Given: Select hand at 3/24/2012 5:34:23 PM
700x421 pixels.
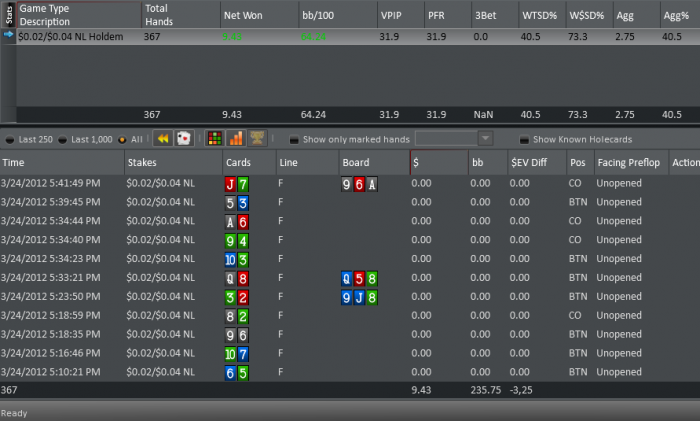Looking at the screenshot, I should [x=350, y=259].
